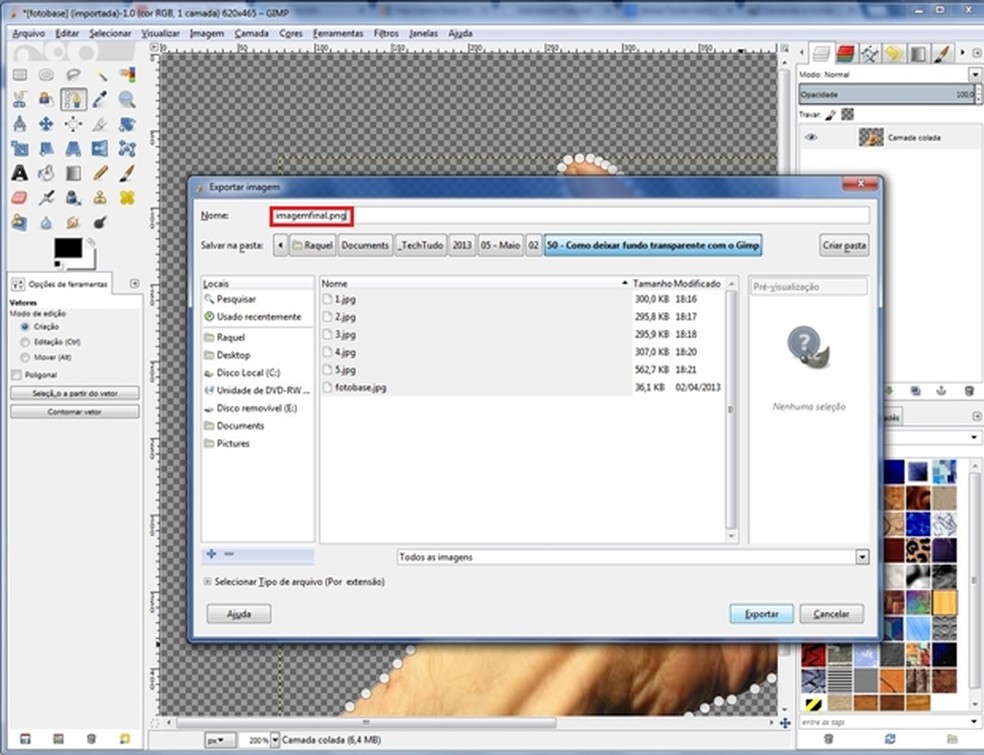Open Opções de ferramentas tab menu arrow

(134, 284)
